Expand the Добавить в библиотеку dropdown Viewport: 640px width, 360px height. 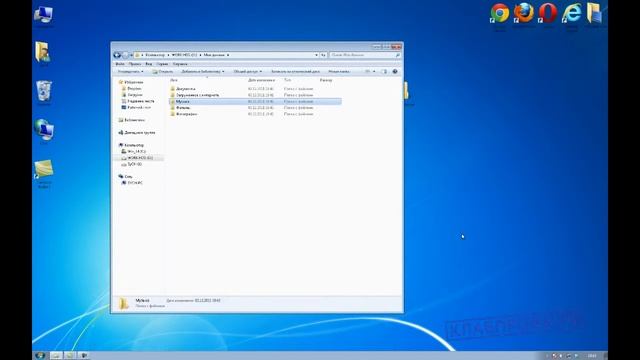tap(202, 71)
